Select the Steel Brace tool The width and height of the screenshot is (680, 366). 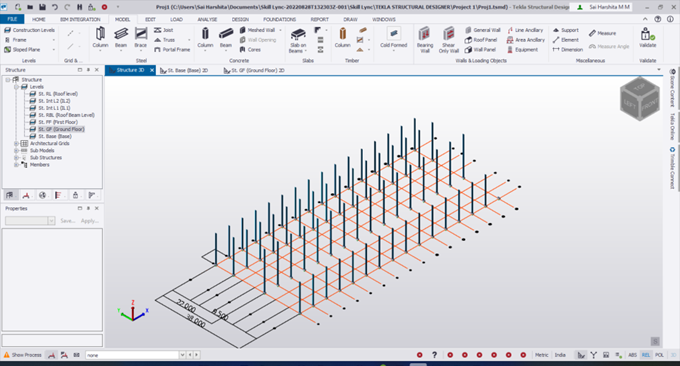pos(141,38)
